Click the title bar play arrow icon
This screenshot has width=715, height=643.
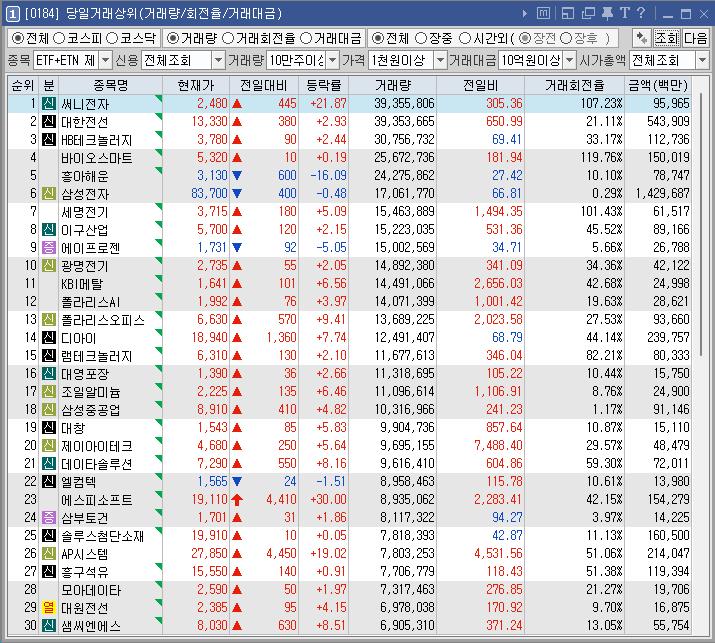(525, 14)
